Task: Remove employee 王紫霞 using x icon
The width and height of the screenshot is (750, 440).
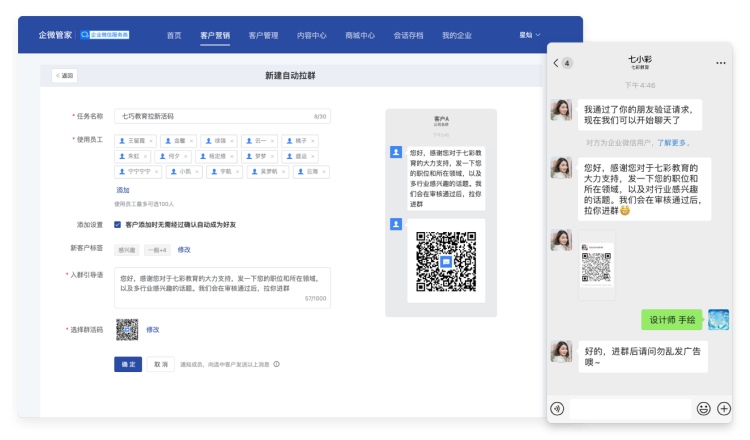Action: pos(151,141)
